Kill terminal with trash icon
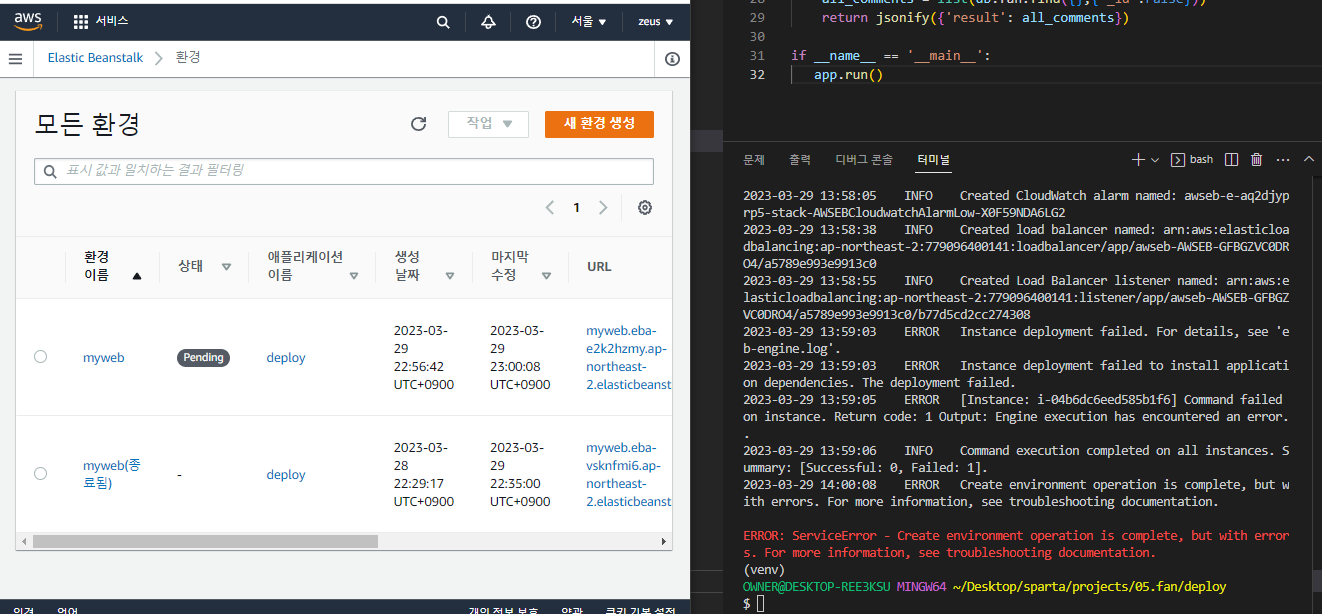The height and width of the screenshot is (614, 1322). click(1257, 160)
